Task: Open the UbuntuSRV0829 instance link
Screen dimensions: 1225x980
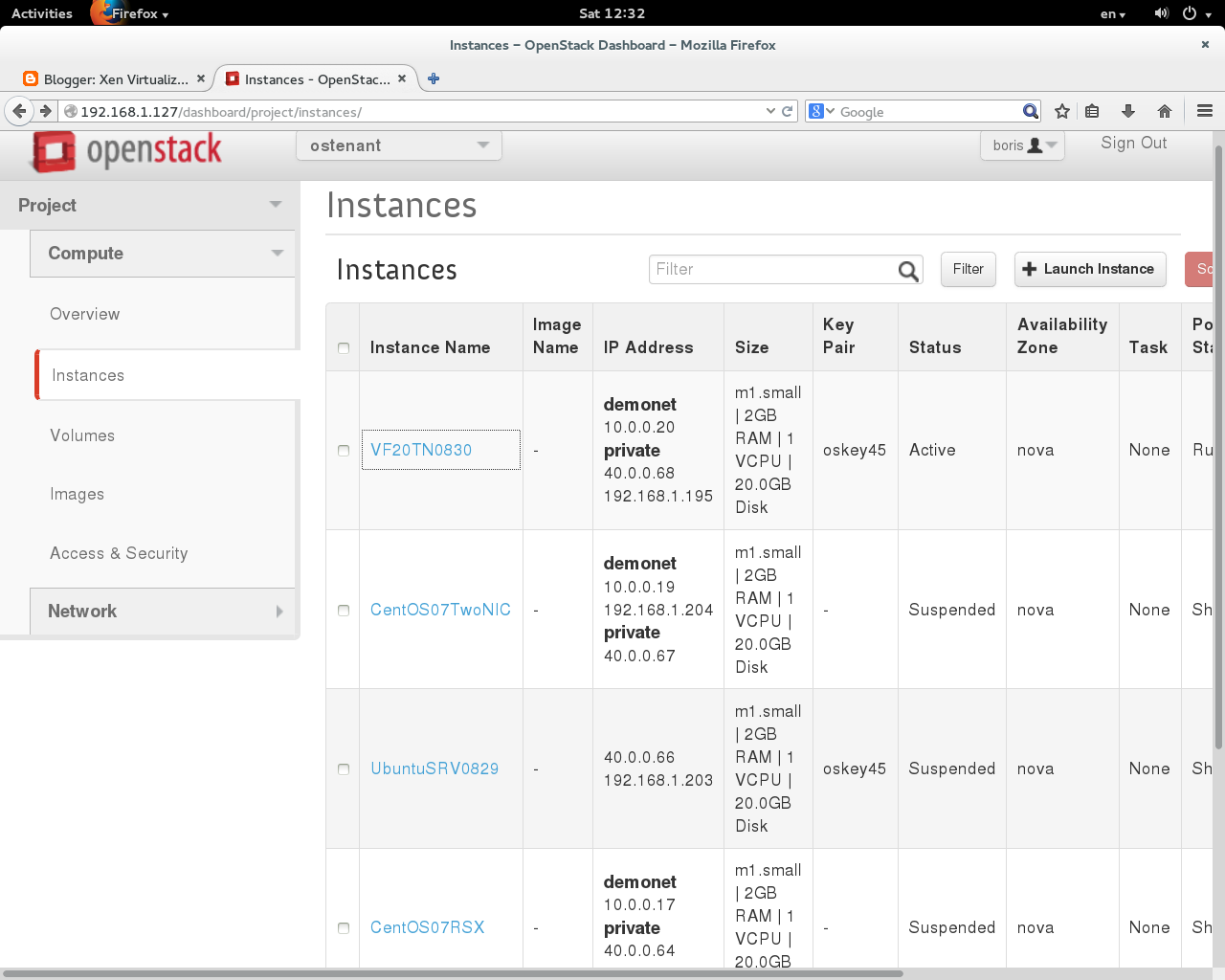Action: (434, 768)
